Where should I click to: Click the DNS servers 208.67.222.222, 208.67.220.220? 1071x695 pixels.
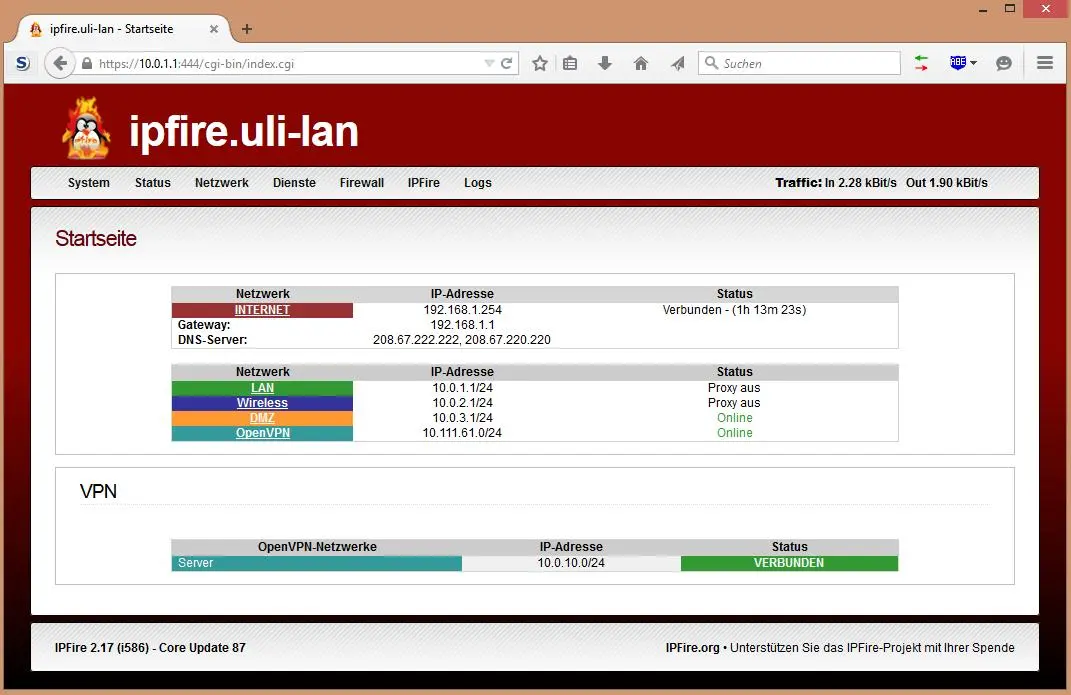[462, 340]
